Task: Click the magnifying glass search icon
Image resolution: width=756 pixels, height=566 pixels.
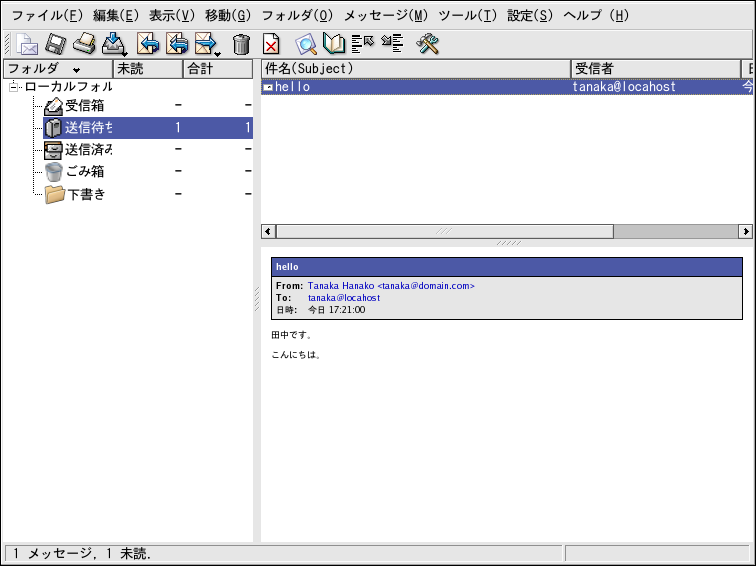Action: point(307,44)
